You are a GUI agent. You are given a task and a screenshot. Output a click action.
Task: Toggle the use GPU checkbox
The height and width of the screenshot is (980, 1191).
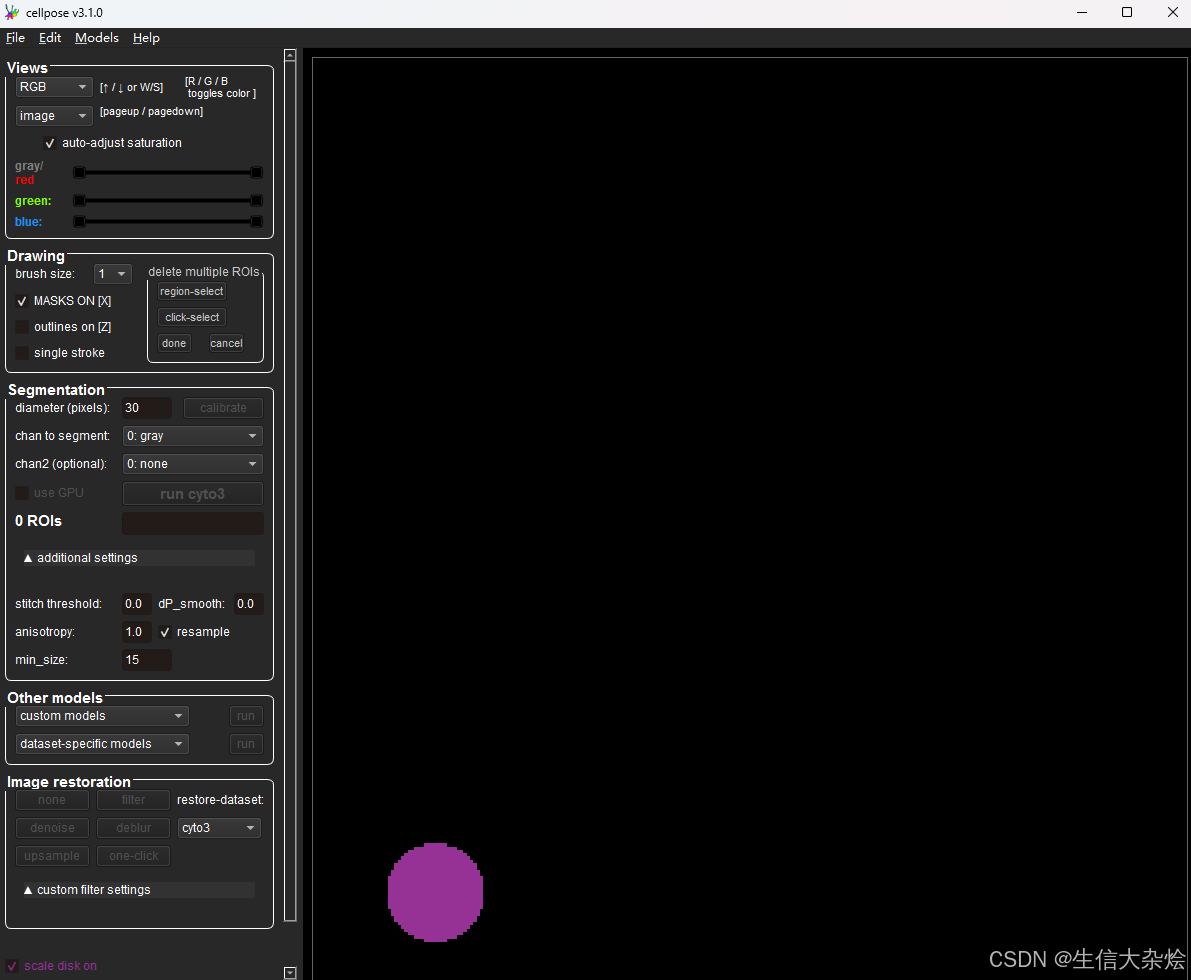click(x=22, y=493)
